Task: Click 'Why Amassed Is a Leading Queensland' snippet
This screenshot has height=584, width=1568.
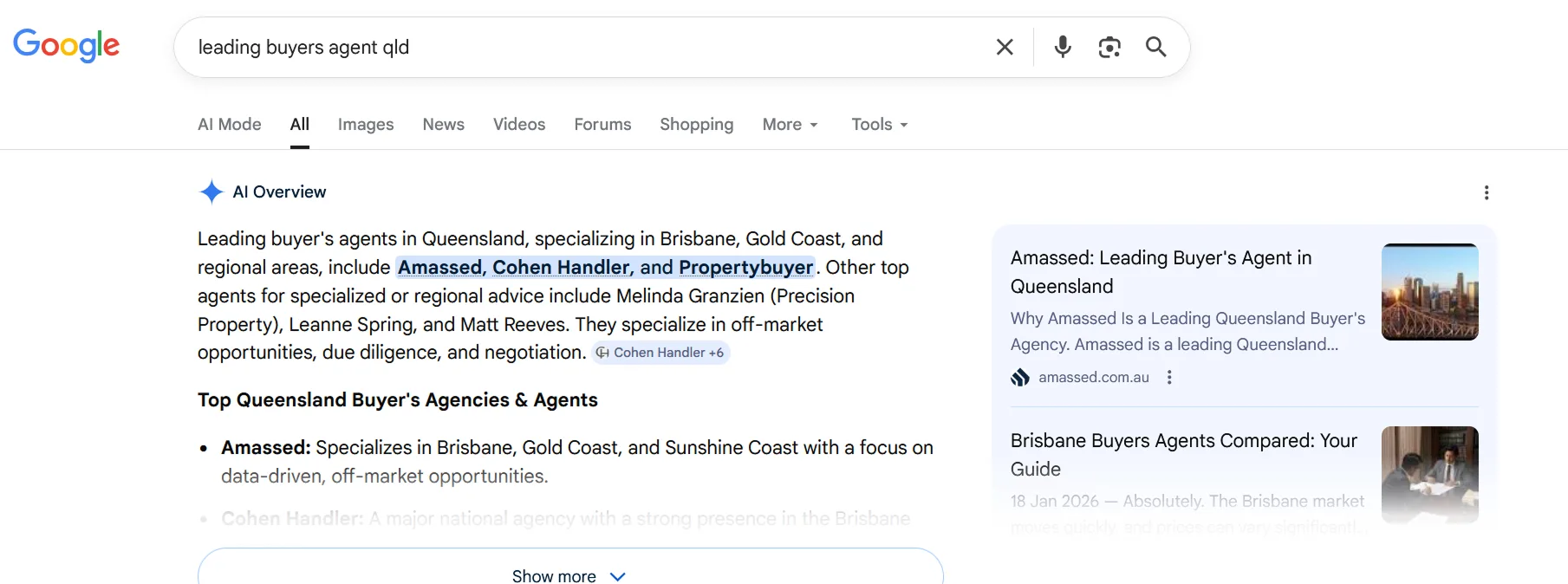Action: (x=1187, y=331)
